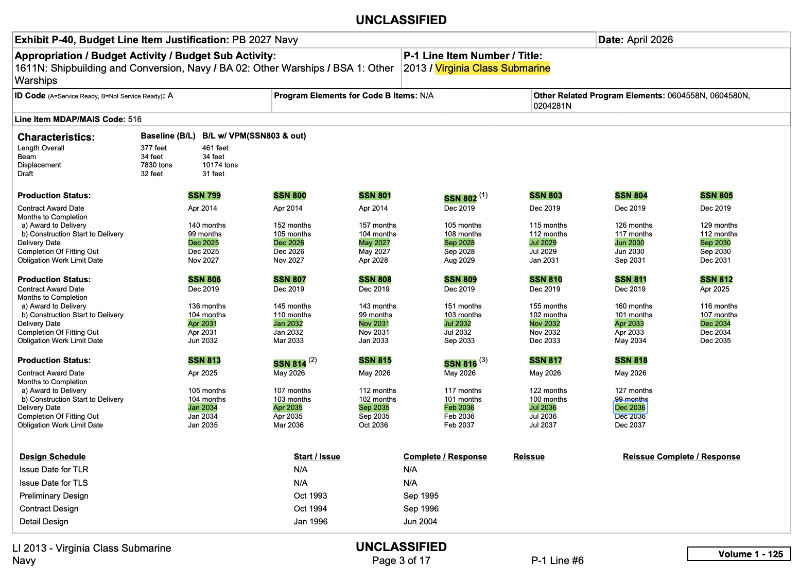Select the 'SSN 801' column header
Screen dimensions: 800x581
pos(374,195)
